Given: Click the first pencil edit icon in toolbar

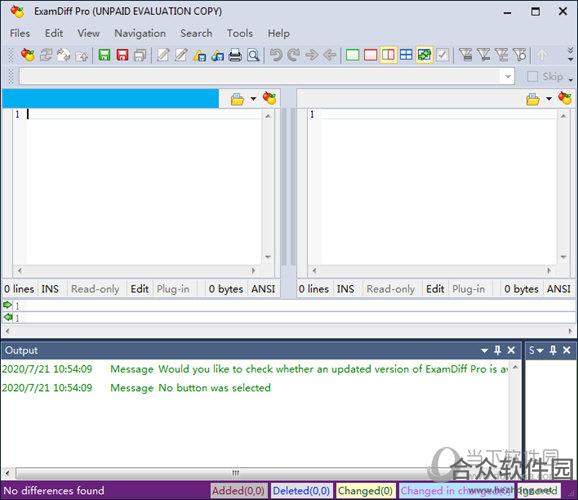Looking at the screenshot, I should 163,55.
